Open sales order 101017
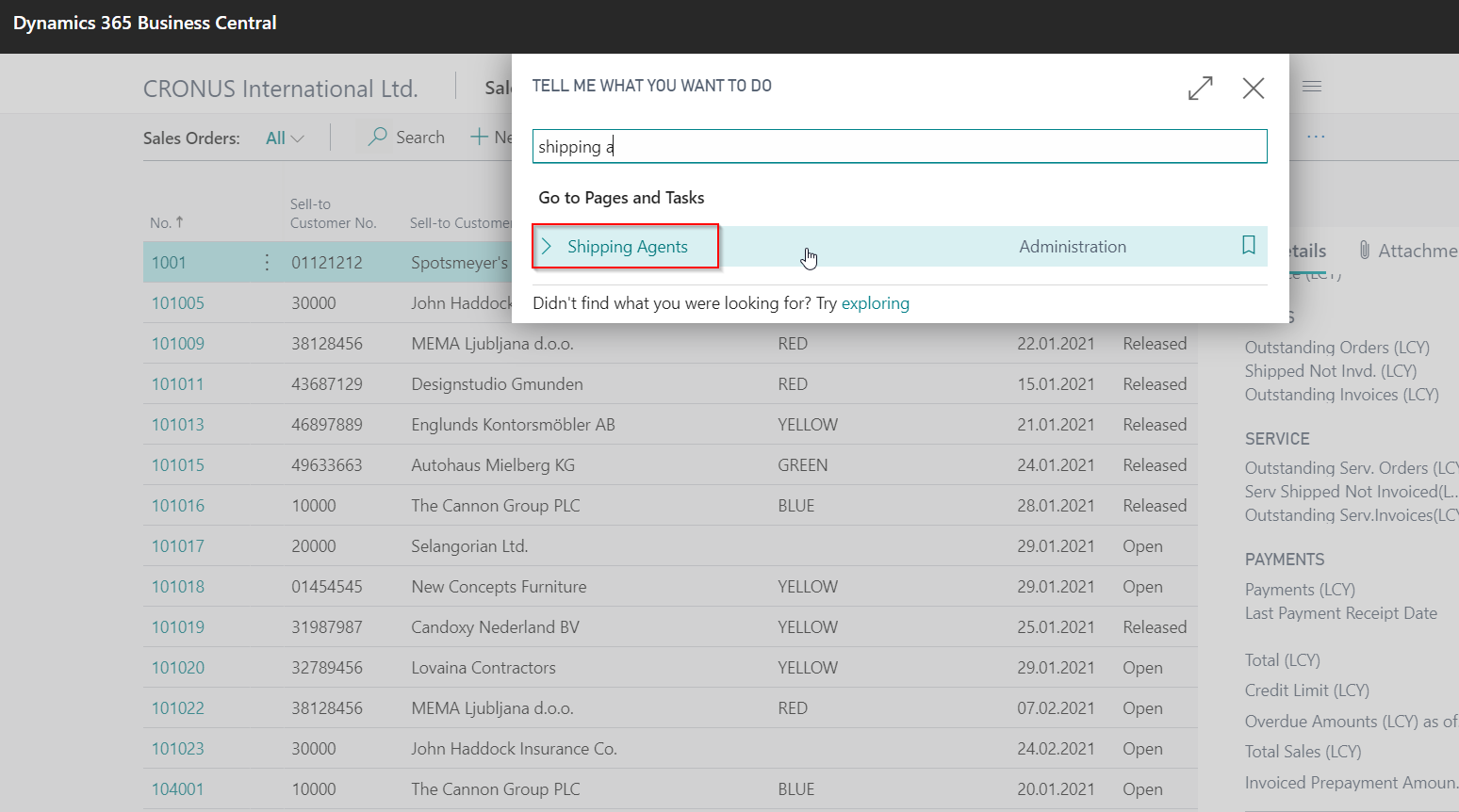 178,546
